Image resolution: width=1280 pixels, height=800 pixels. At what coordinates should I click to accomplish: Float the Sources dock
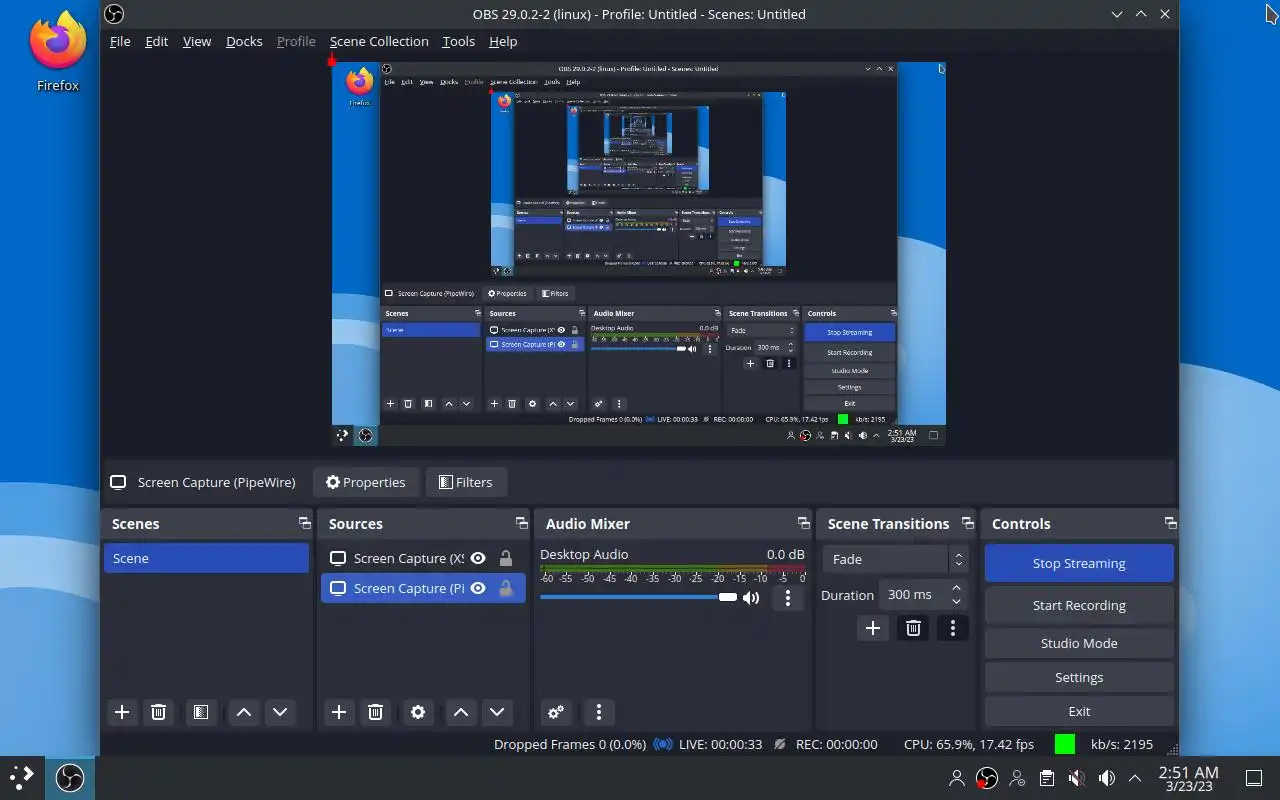tap(521, 523)
